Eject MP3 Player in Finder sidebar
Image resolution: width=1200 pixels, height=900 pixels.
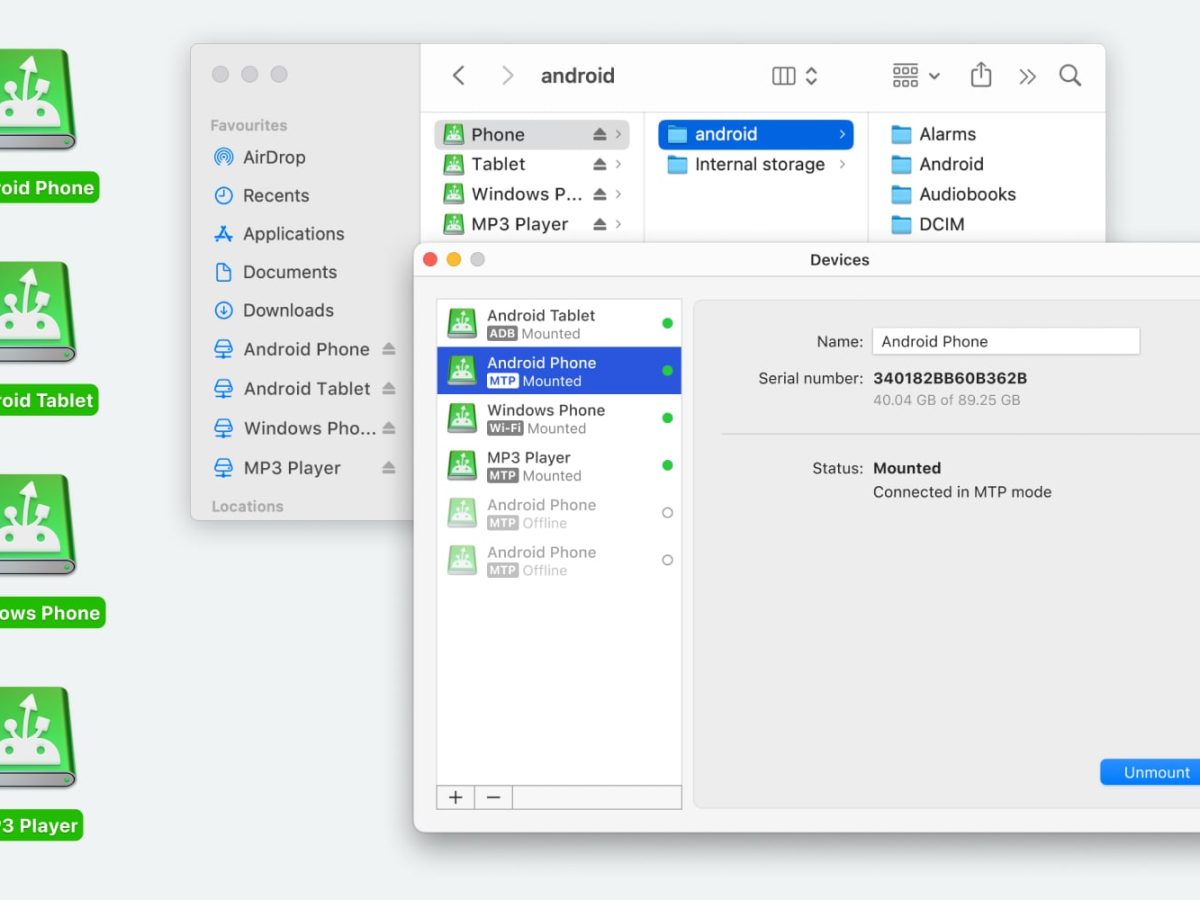click(x=389, y=468)
